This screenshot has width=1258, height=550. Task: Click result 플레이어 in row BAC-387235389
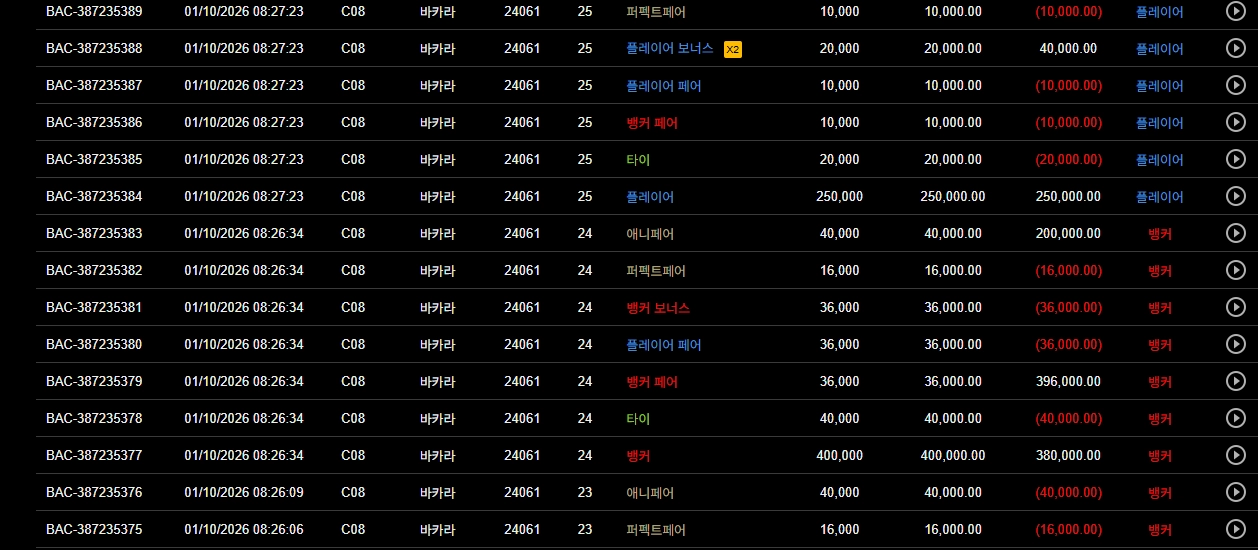1160,12
